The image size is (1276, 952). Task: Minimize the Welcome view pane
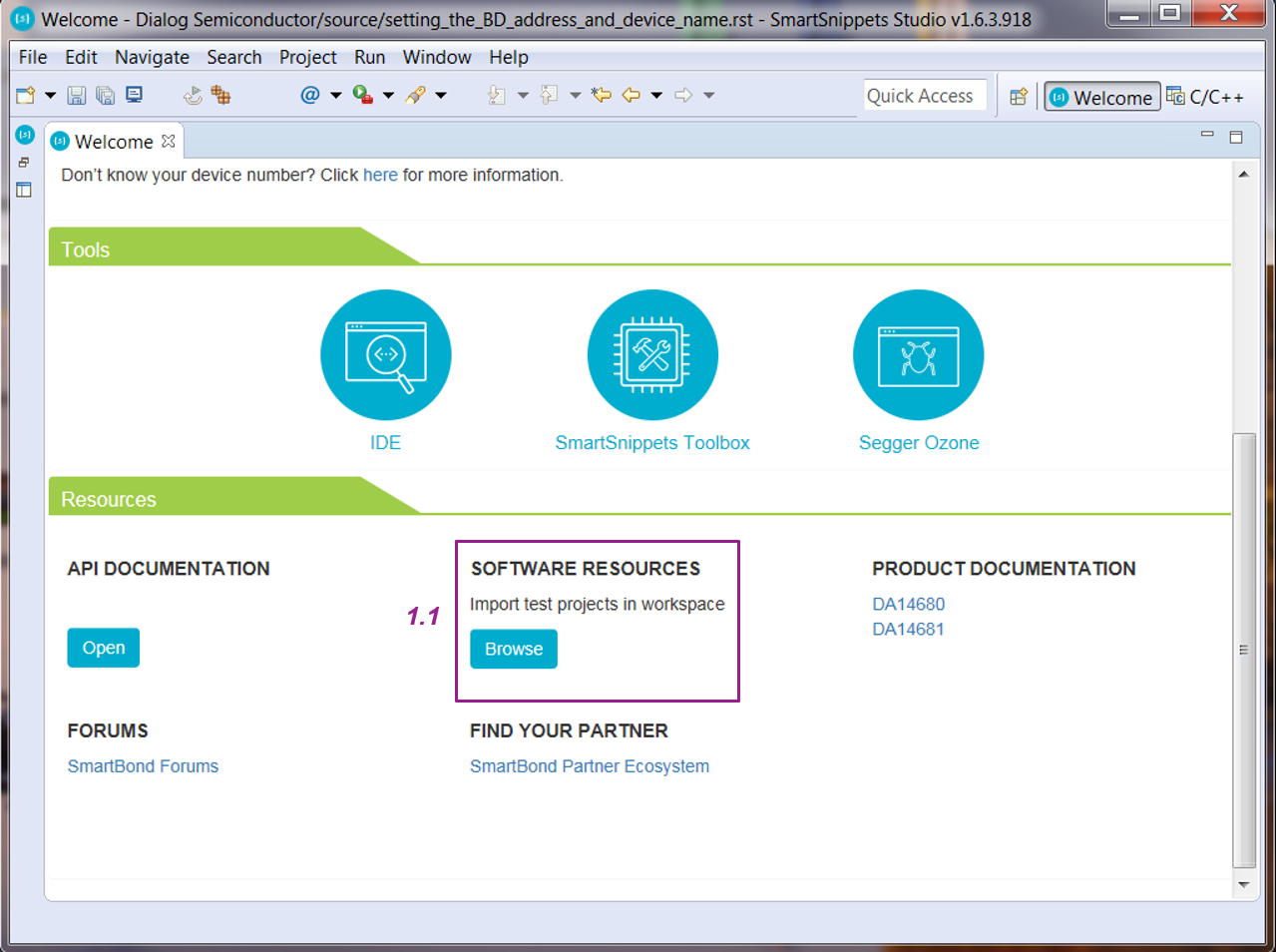1207,135
